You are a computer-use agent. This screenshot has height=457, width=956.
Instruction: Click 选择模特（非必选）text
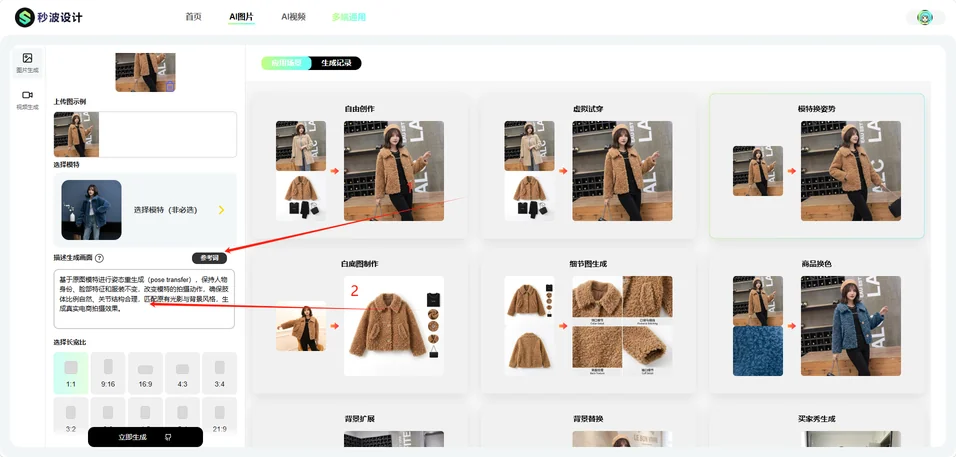[167, 210]
